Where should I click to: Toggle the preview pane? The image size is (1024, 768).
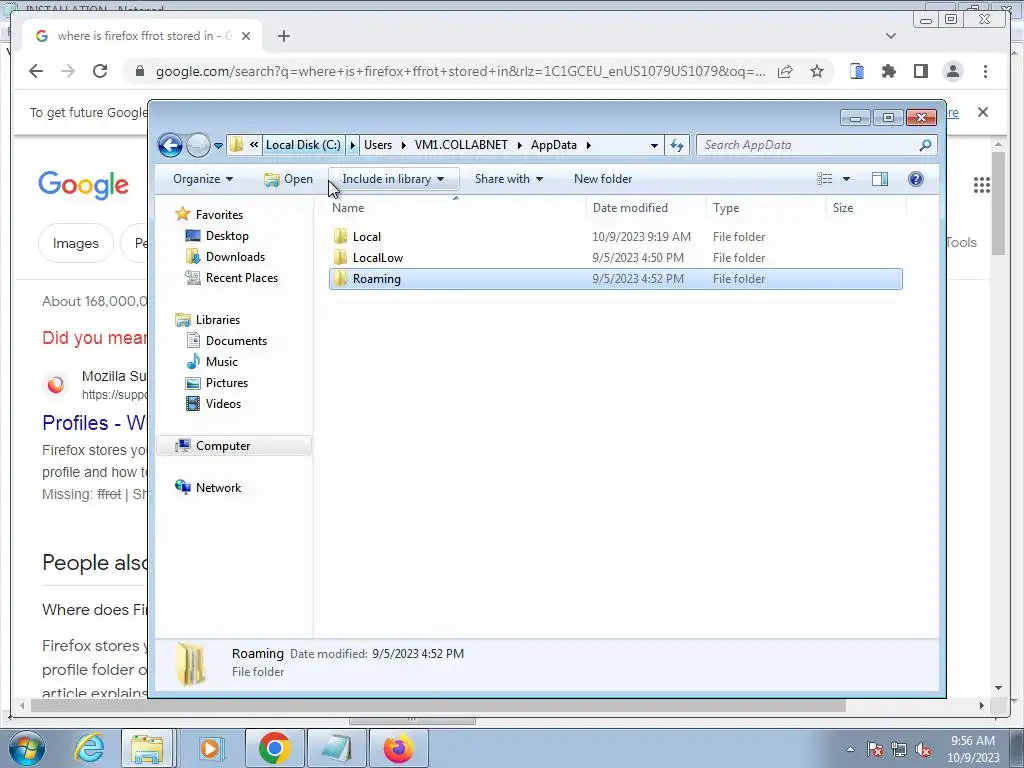[880, 179]
